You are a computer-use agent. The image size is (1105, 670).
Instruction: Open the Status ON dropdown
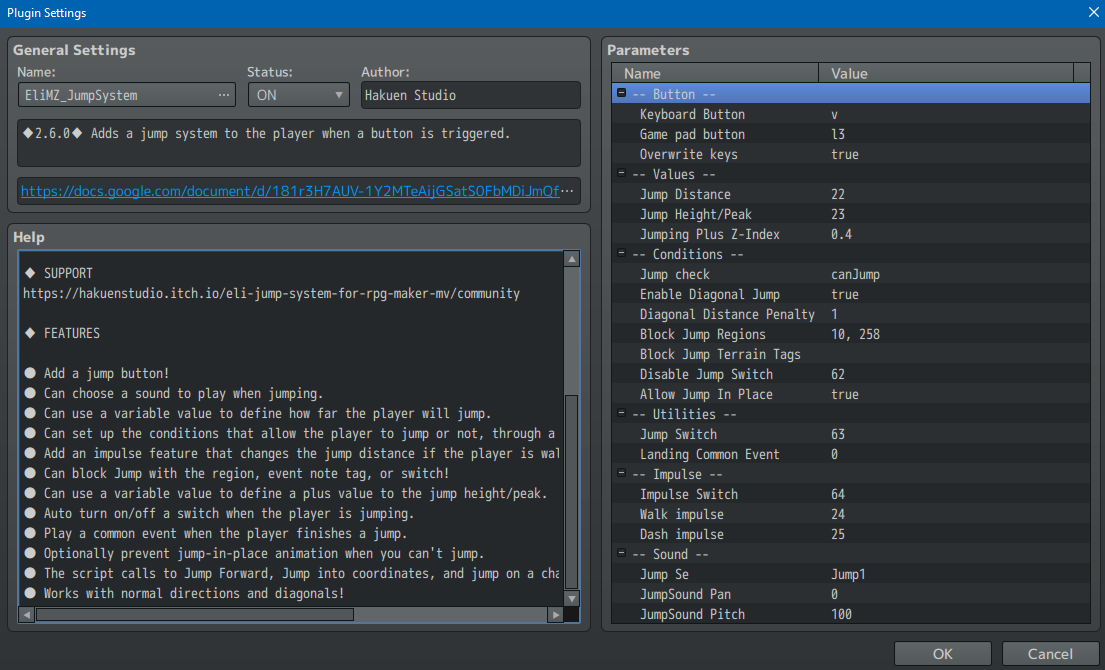click(299, 95)
